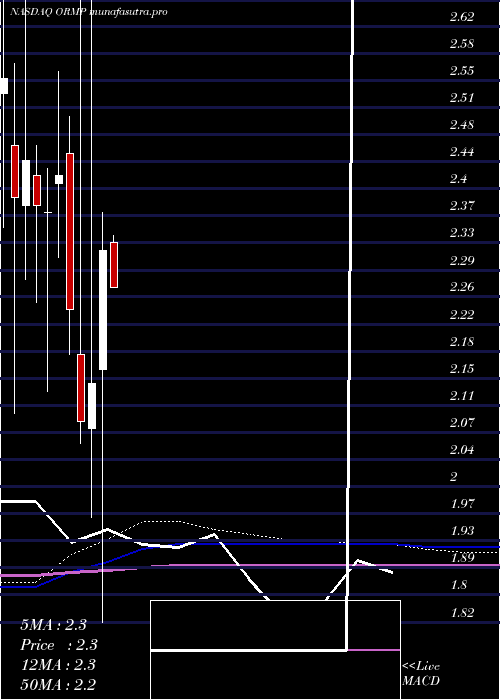
Task: Click the 2.29 price axis label
Action: [462, 260]
